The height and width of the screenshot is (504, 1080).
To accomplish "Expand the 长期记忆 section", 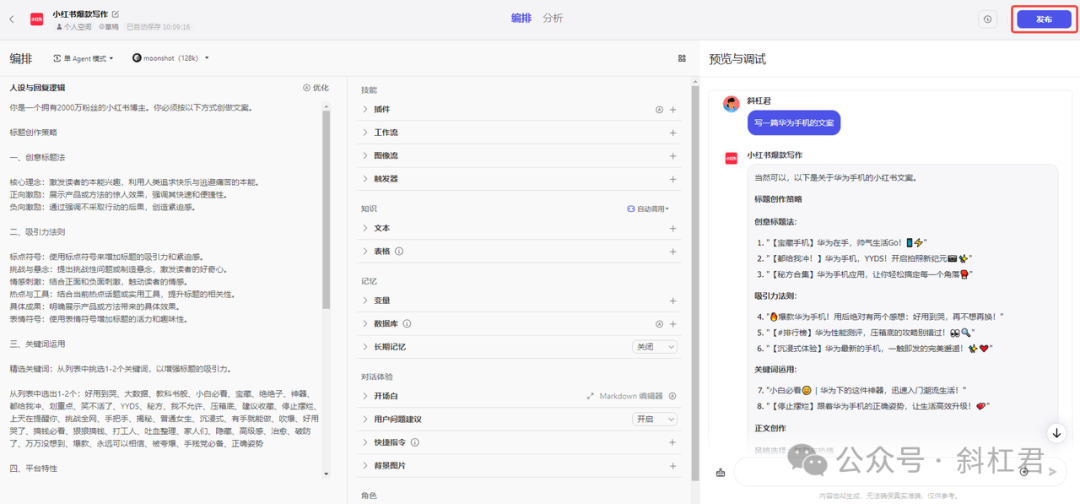I will tap(366, 346).
